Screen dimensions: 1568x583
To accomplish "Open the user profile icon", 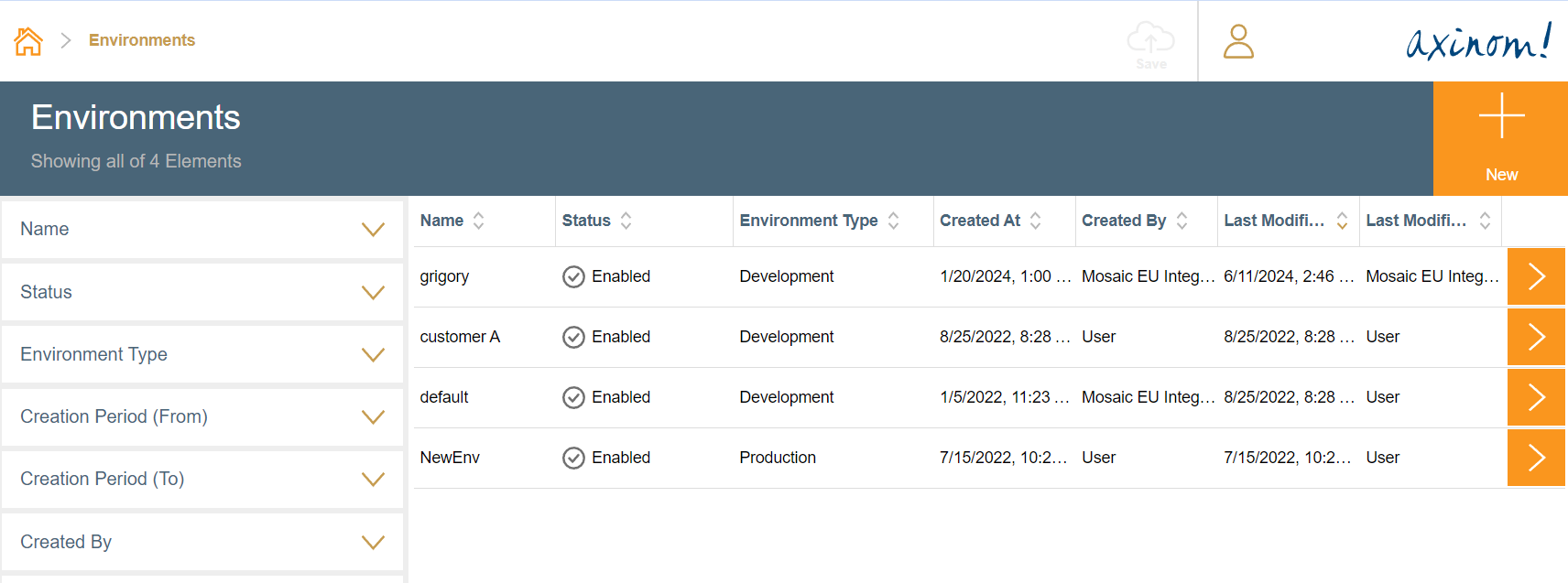I will click(x=1238, y=41).
